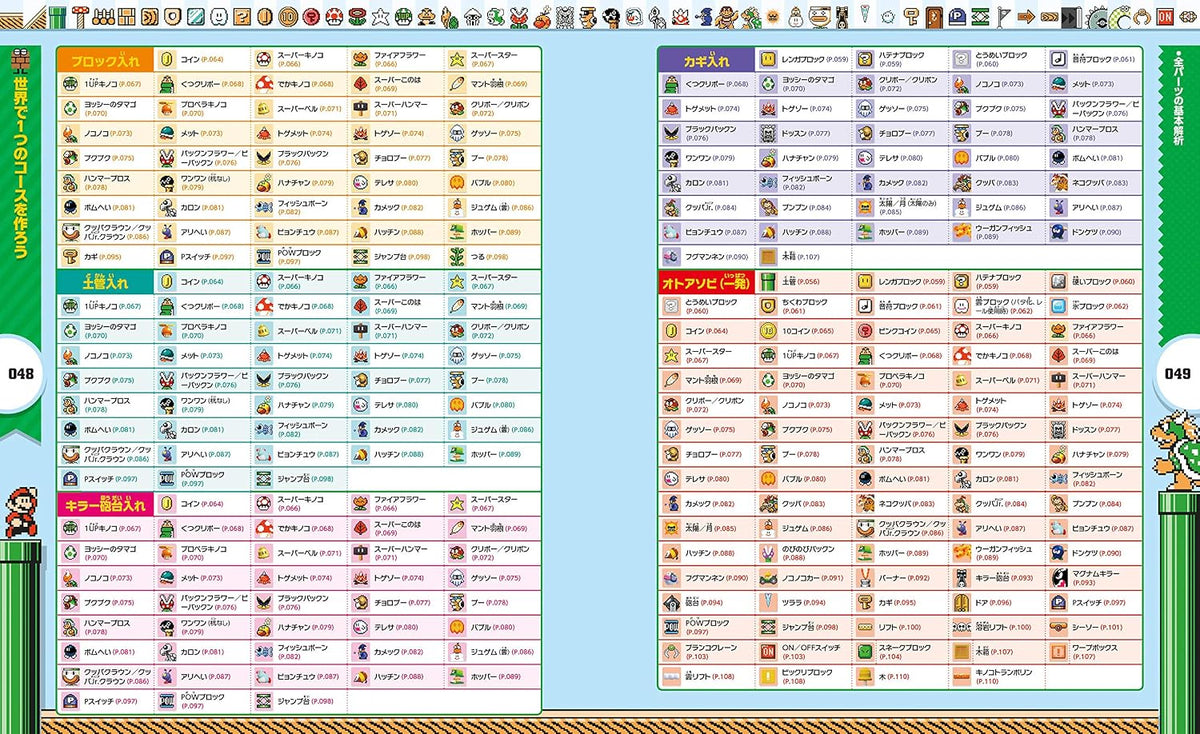Pick the car icon beside ノコノコカー (P.091)
The height and width of the screenshot is (734, 1200).
(767, 578)
